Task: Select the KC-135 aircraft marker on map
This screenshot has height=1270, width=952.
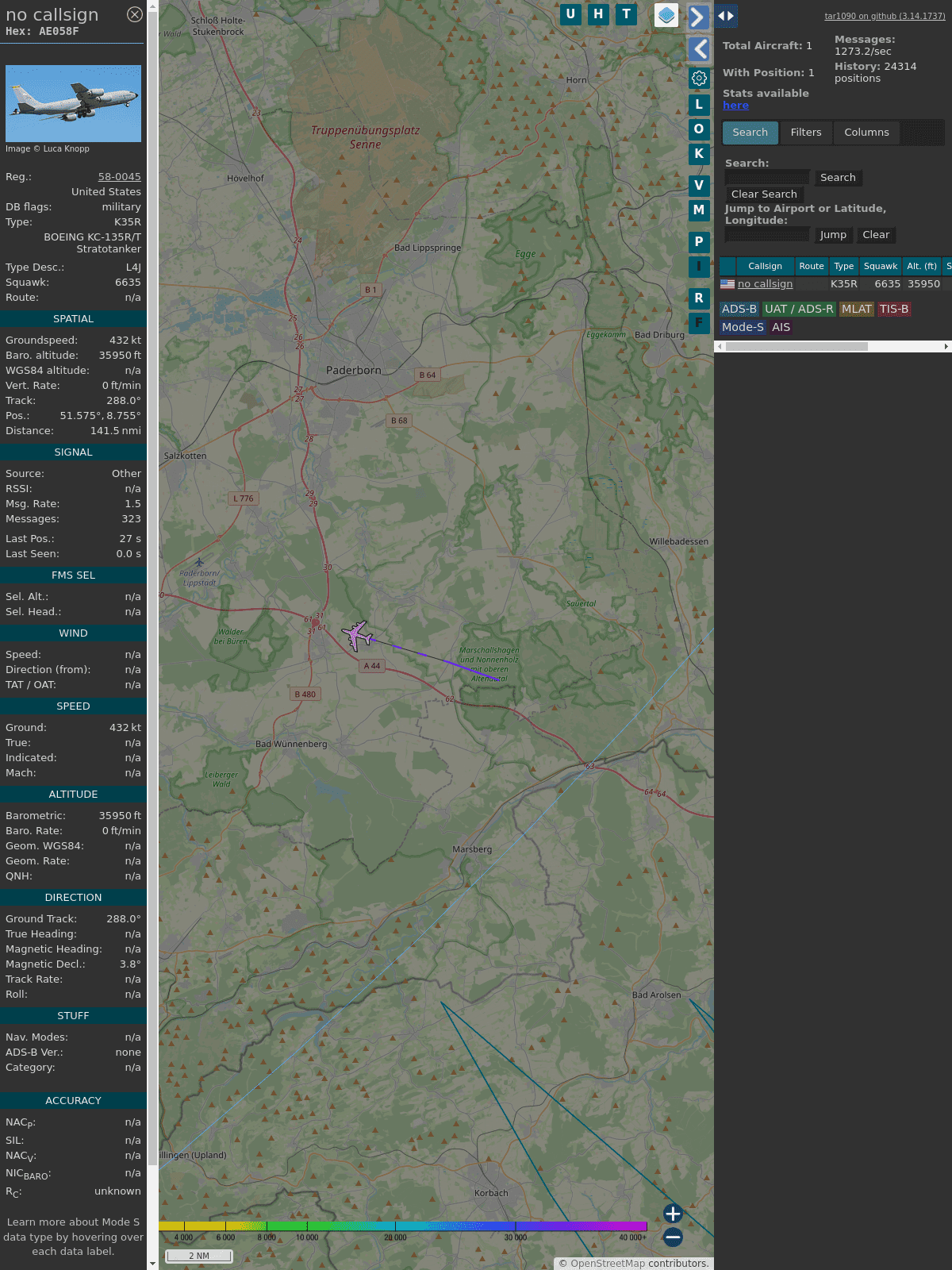Action: [358, 636]
